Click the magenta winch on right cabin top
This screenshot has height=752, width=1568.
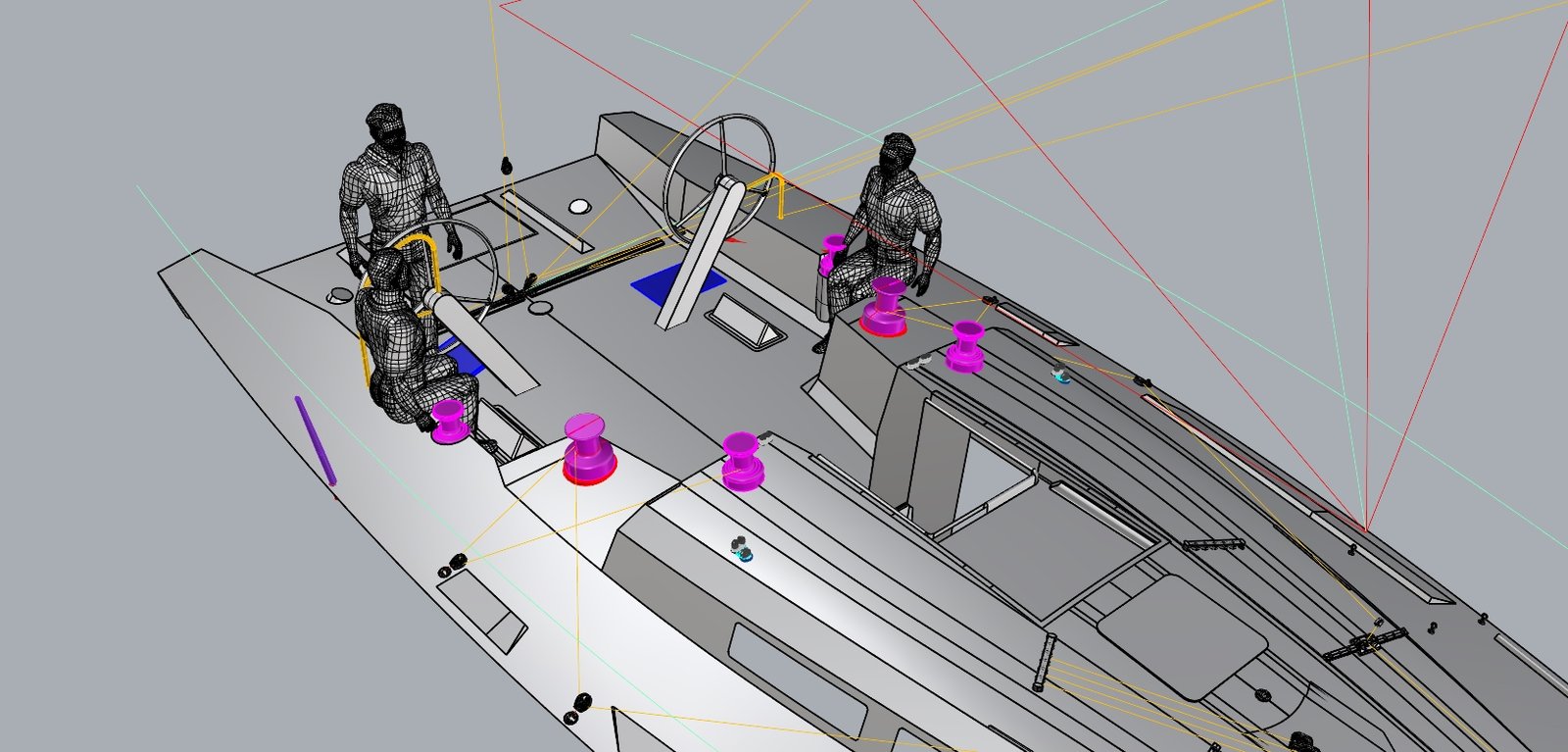click(x=965, y=346)
